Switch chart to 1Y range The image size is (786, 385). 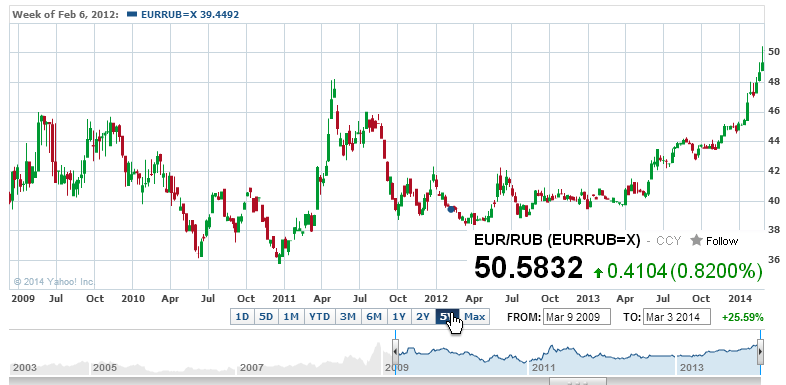pyautogui.click(x=399, y=317)
